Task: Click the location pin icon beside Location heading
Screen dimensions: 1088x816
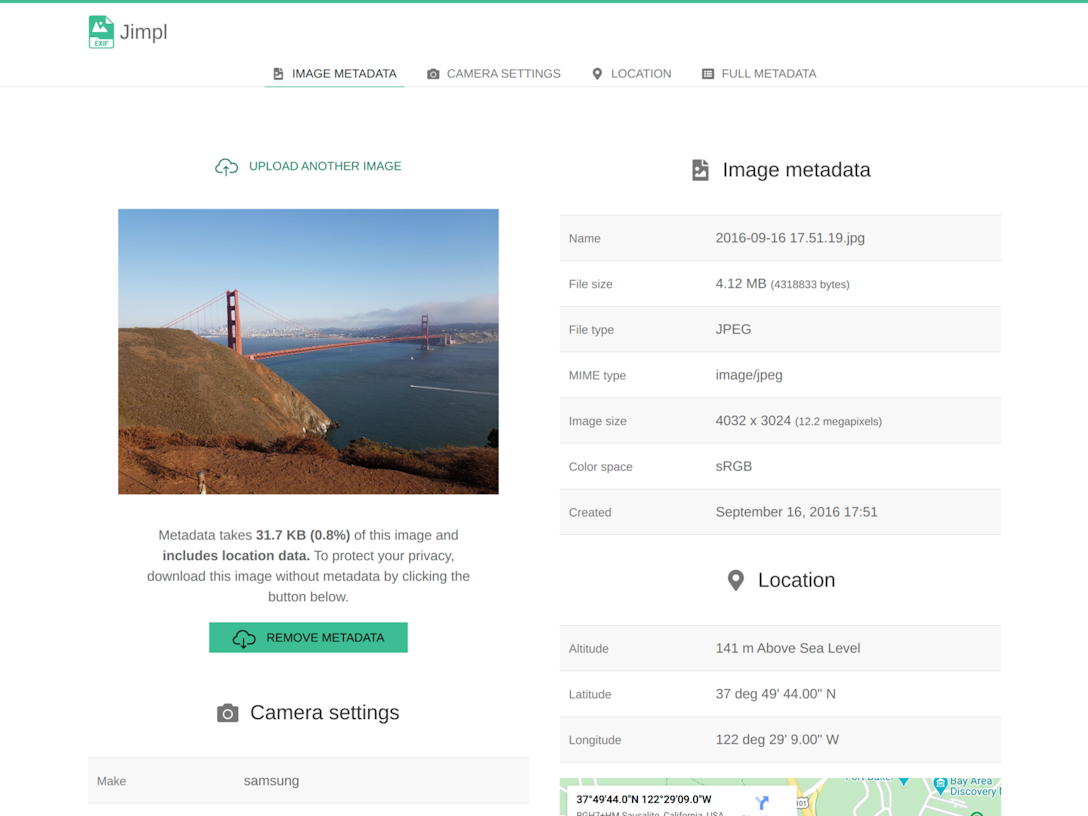Action: click(x=735, y=581)
